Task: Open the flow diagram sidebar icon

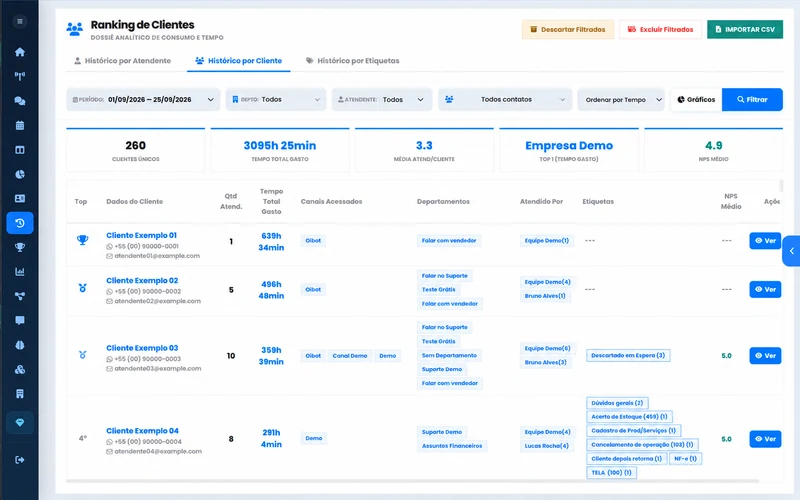Action: click(20, 296)
